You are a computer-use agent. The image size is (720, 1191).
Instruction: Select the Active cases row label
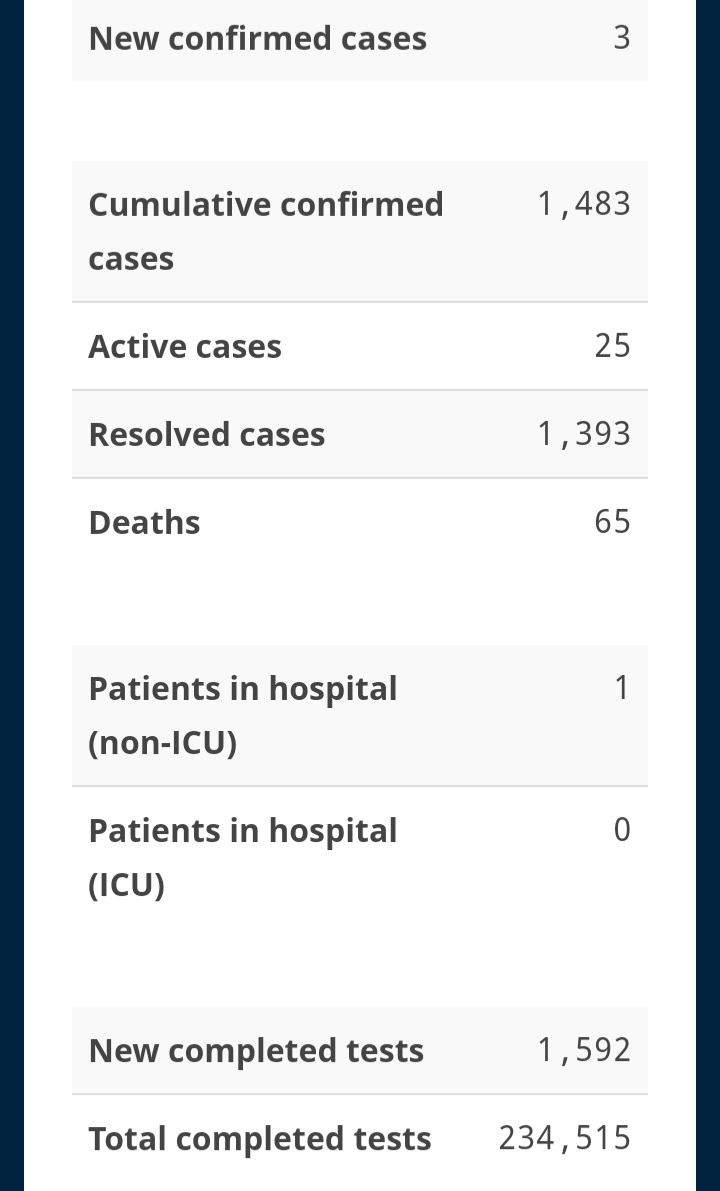pyautogui.click(x=185, y=346)
